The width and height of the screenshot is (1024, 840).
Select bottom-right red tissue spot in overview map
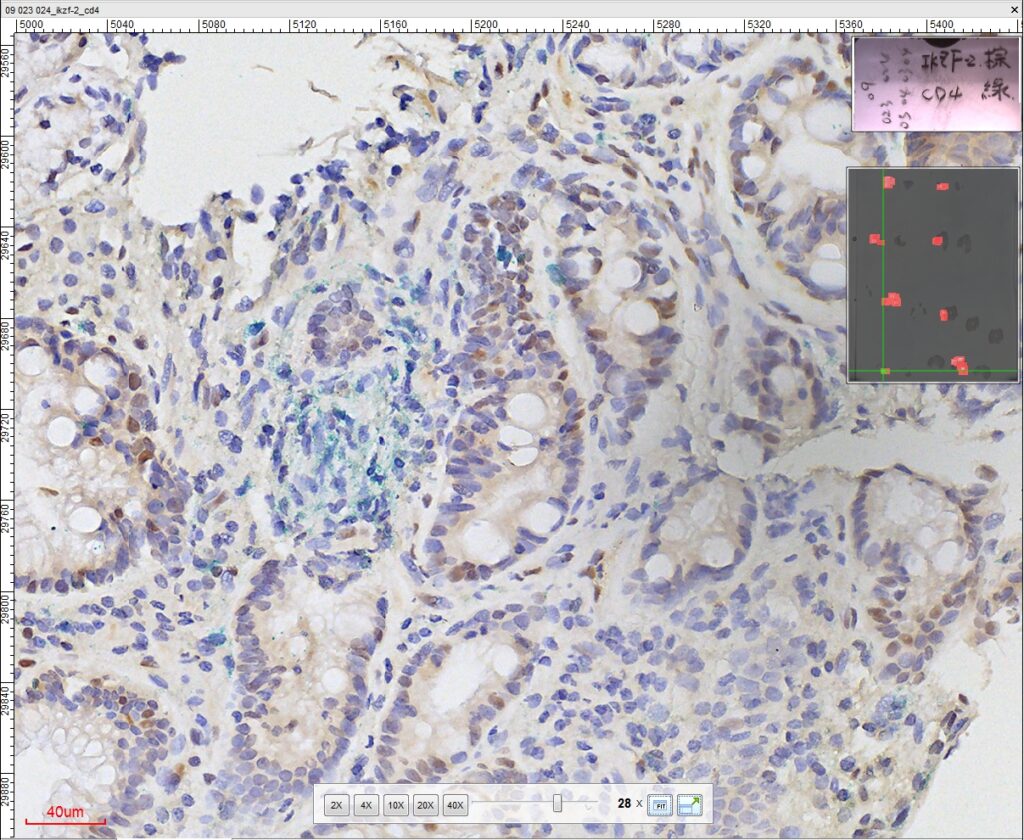click(960, 365)
